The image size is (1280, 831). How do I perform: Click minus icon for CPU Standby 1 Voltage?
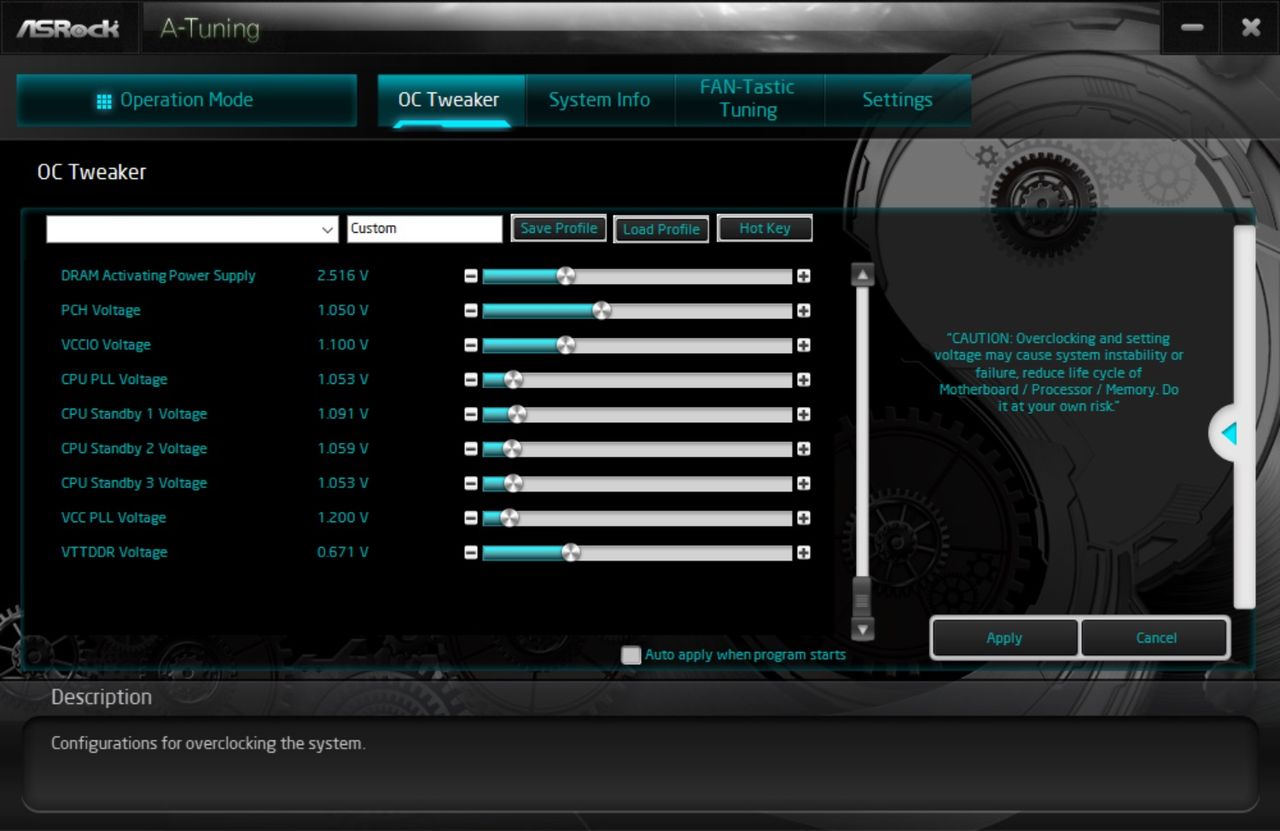tap(471, 414)
